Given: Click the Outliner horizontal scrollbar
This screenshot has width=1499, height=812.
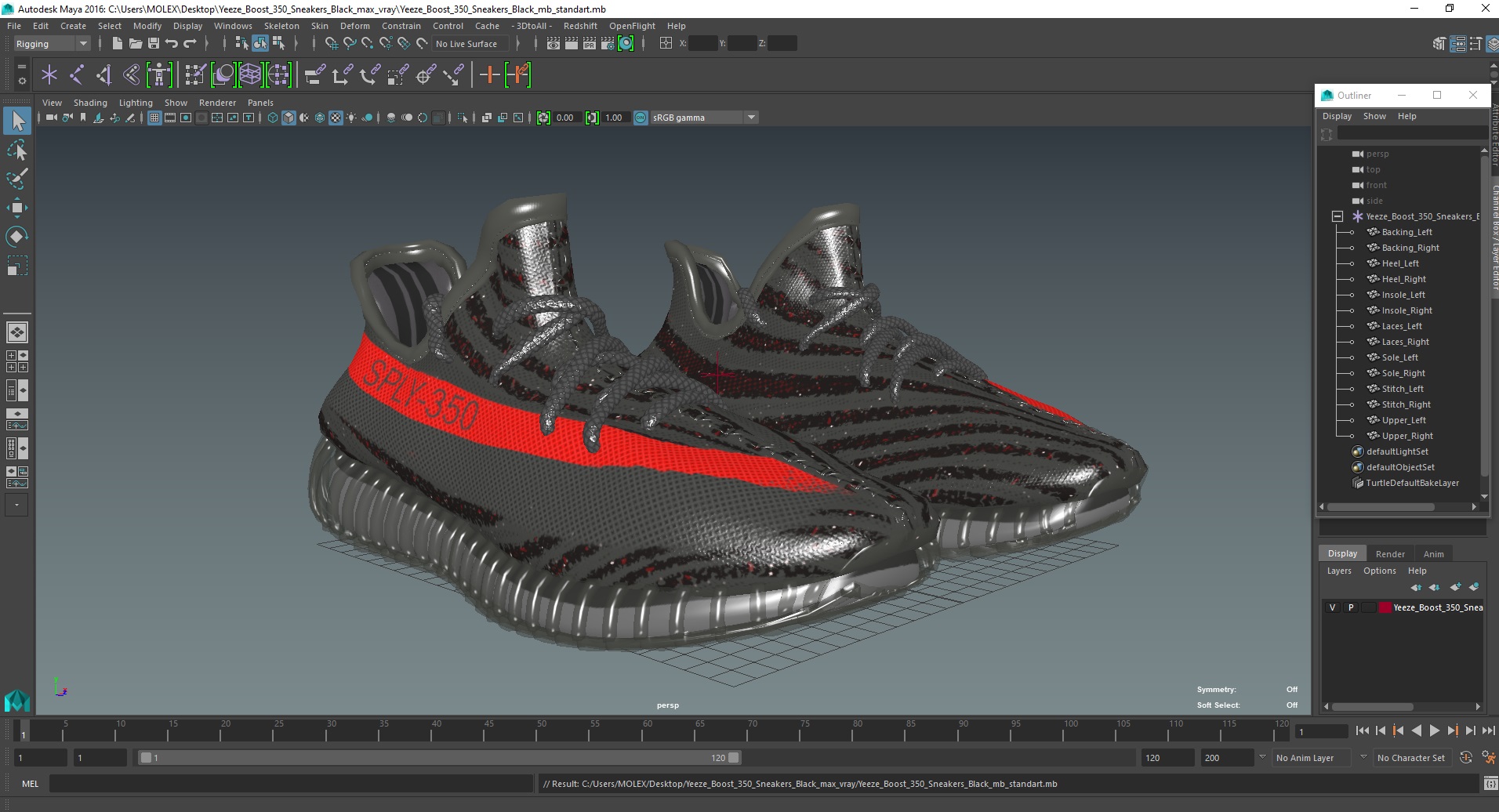Looking at the screenshot, I should pos(1381,507).
